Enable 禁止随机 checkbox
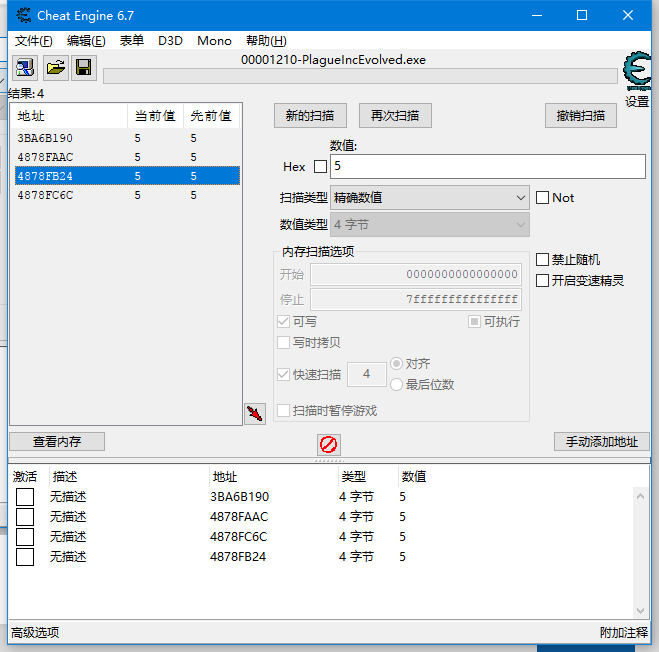The image size is (659, 652). [542, 259]
